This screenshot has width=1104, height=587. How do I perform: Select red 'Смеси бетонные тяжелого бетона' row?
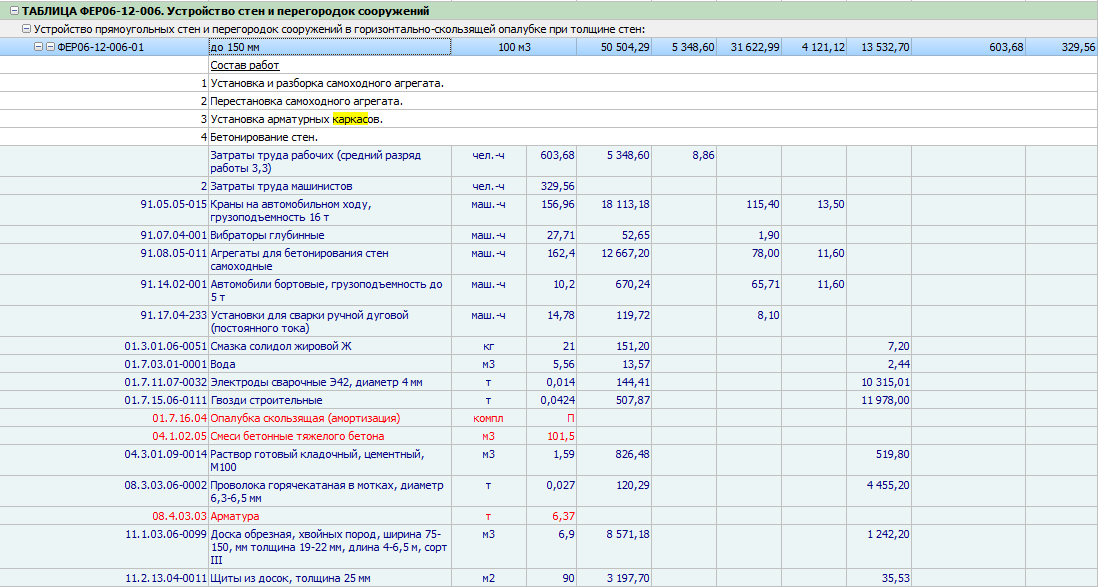tap(297, 436)
